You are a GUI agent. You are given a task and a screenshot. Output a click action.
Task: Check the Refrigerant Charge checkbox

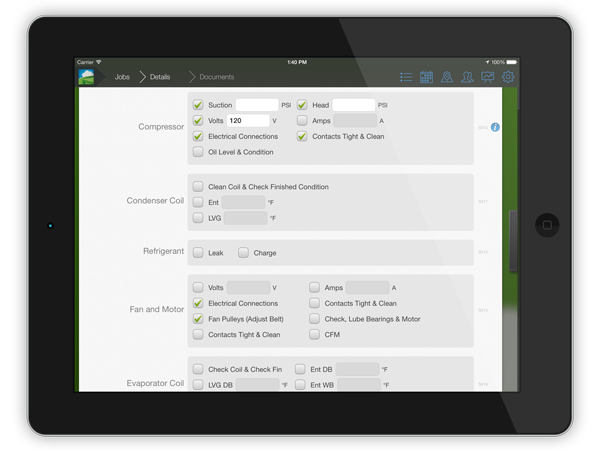click(x=243, y=253)
